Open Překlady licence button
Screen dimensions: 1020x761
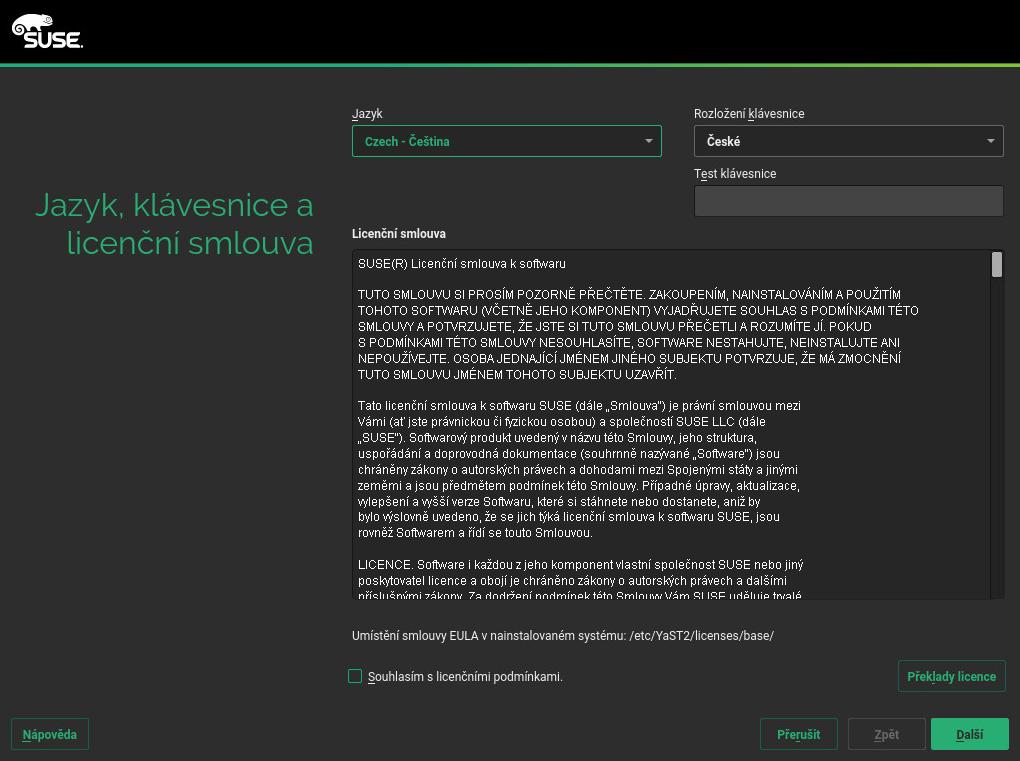(x=952, y=676)
